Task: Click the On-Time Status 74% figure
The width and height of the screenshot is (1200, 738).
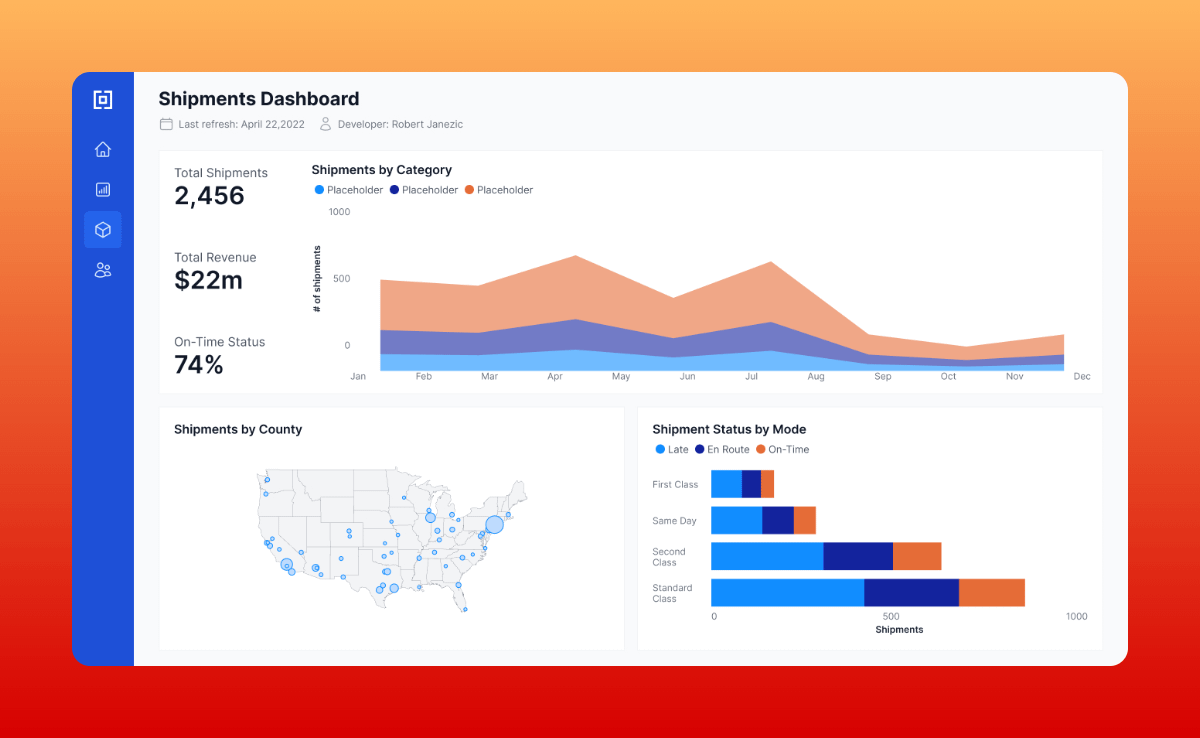Action: click(x=199, y=365)
